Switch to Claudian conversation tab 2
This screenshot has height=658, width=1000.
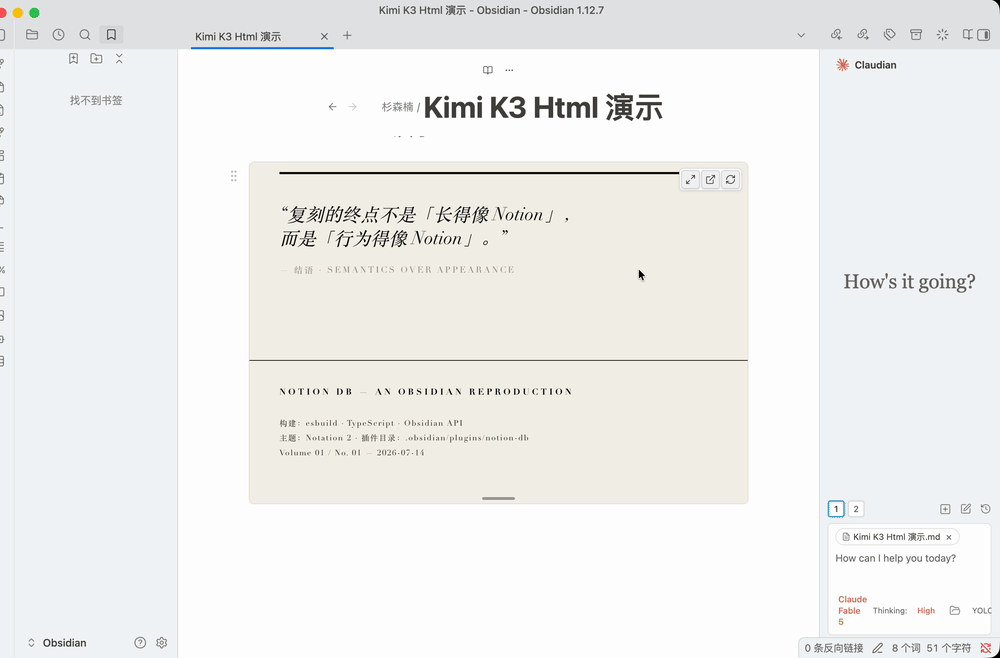[856, 509]
